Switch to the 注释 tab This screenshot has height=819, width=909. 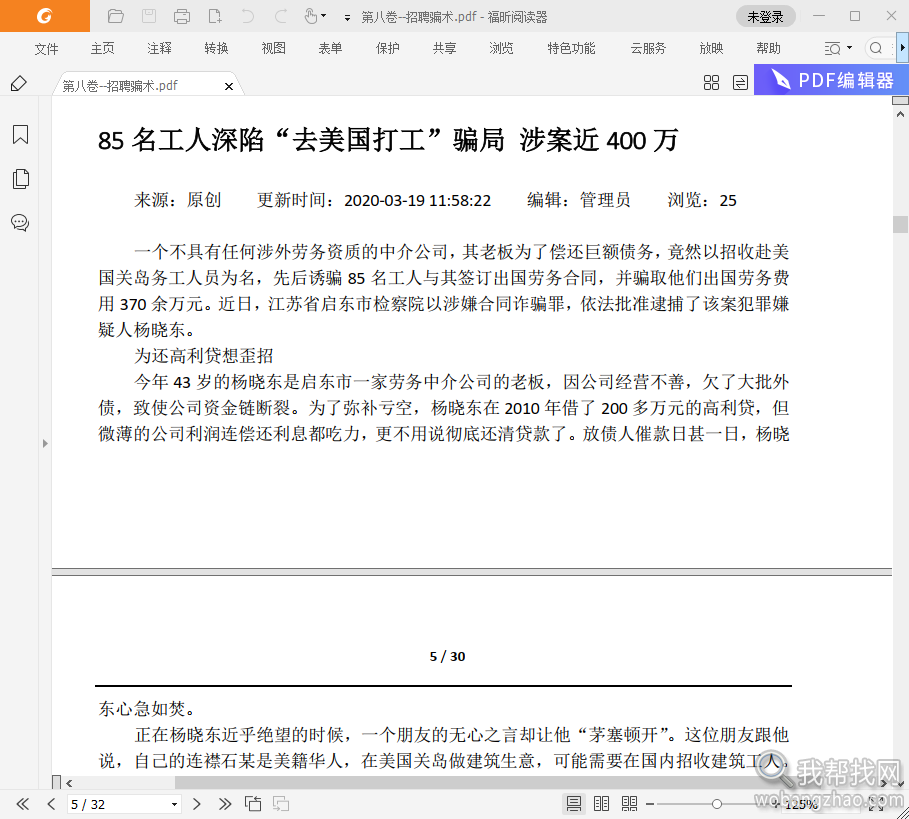click(x=159, y=49)
